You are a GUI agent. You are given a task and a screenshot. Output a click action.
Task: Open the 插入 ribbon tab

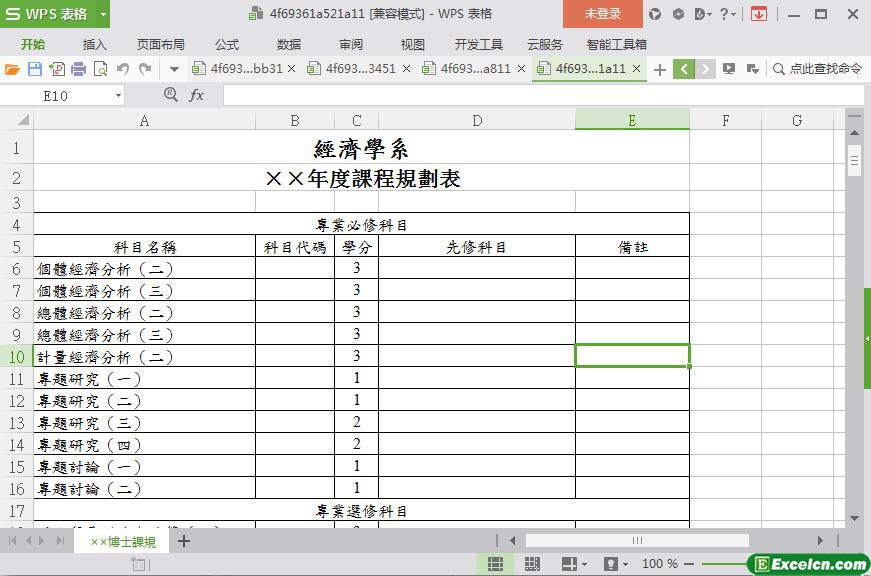point(94,44)
